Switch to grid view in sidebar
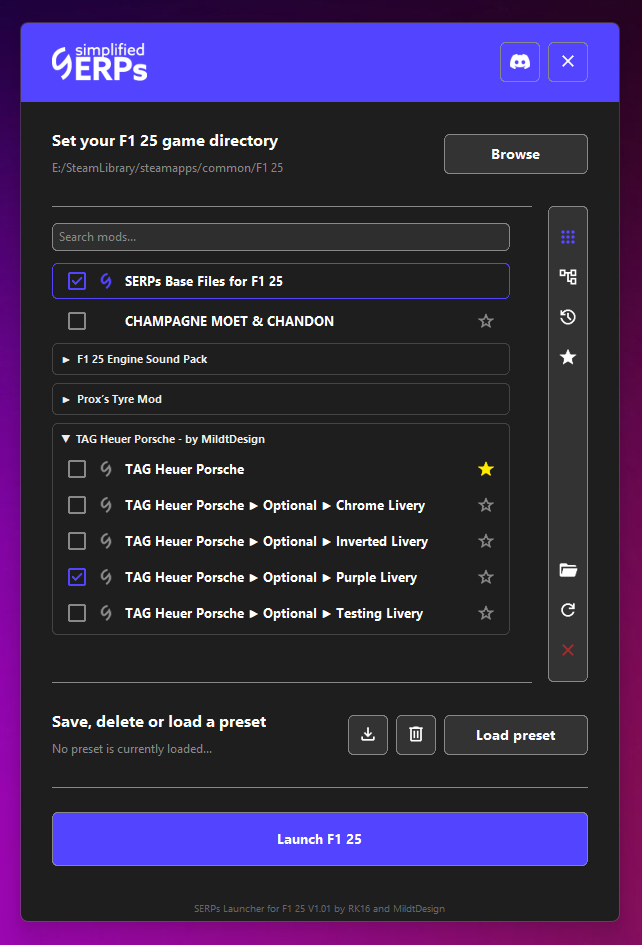Image resolution: width=642 pixels, height=945 pixels. click(568, 237)
